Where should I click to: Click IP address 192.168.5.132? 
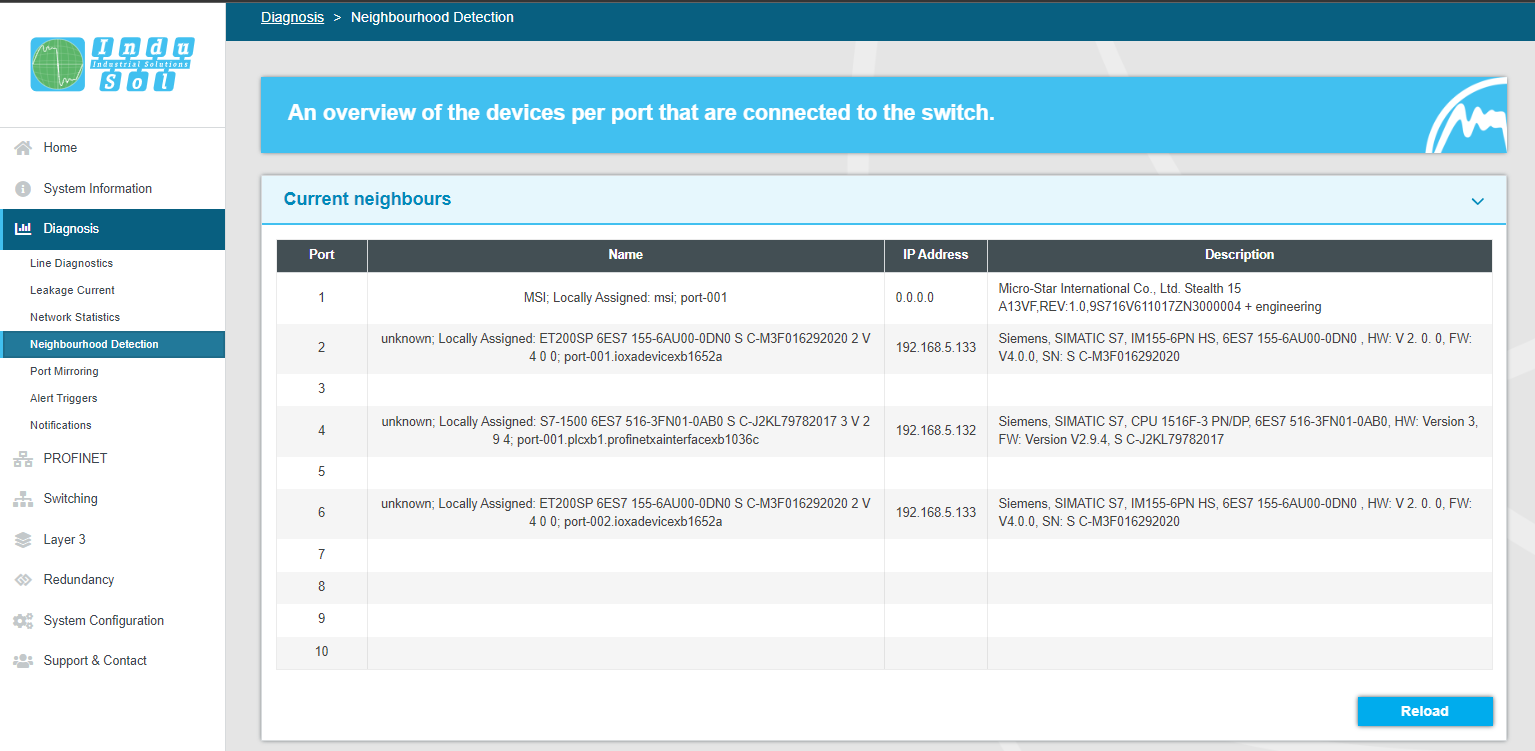[x=936, y=431]
